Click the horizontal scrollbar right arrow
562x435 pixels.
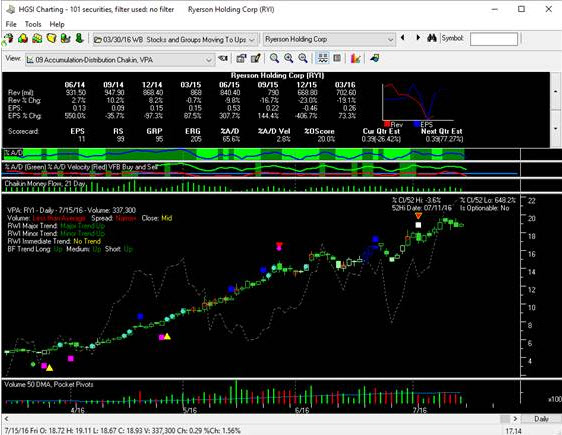[515, 419]
